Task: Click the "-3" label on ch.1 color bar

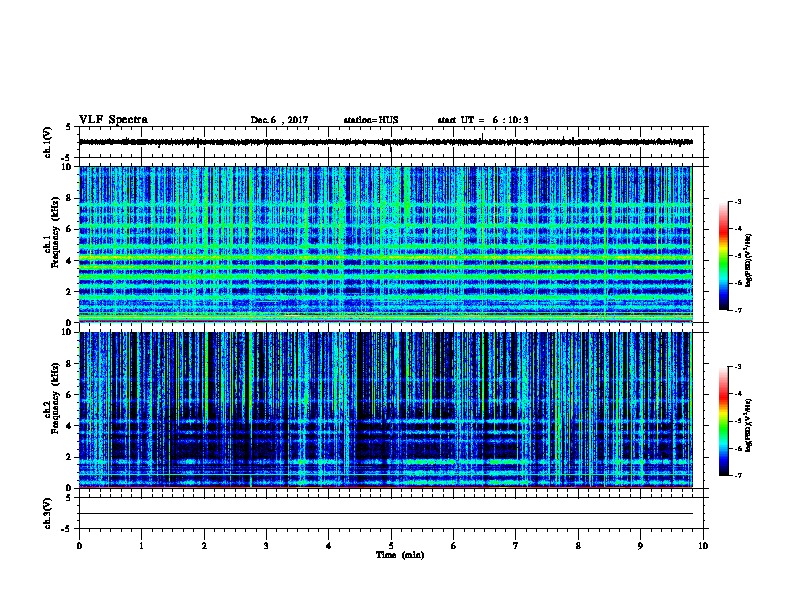Action: 737,201
